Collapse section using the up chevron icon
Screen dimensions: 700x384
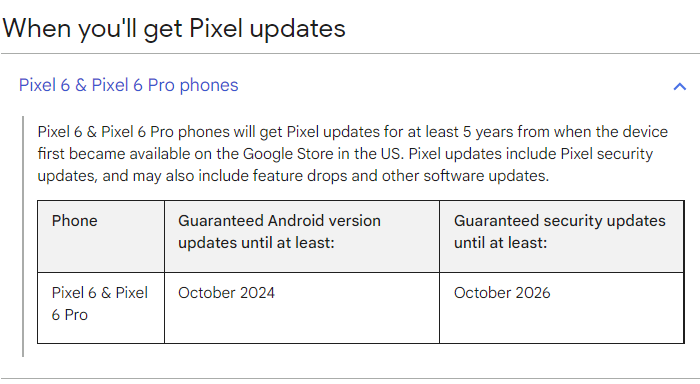[x=679, y=86]
